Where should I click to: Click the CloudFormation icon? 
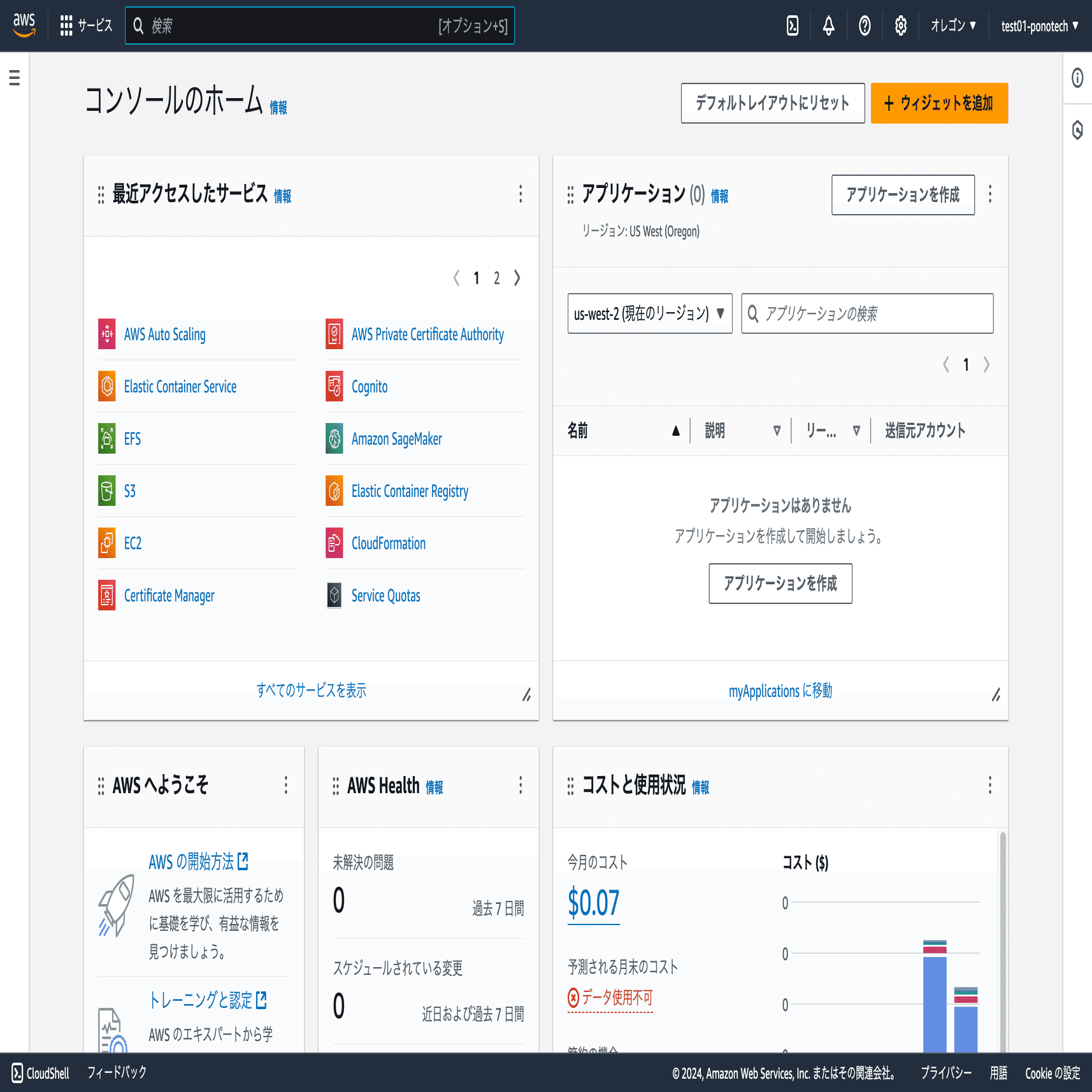(334, 543)
